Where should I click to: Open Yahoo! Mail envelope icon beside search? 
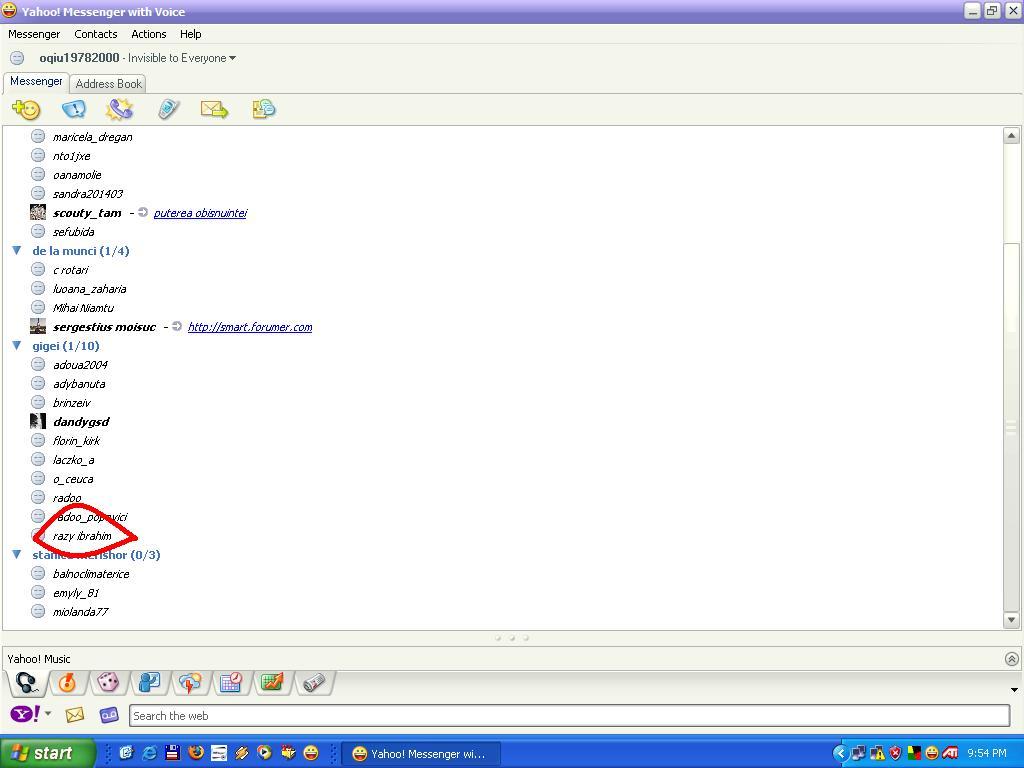click(x=75, y=715)
